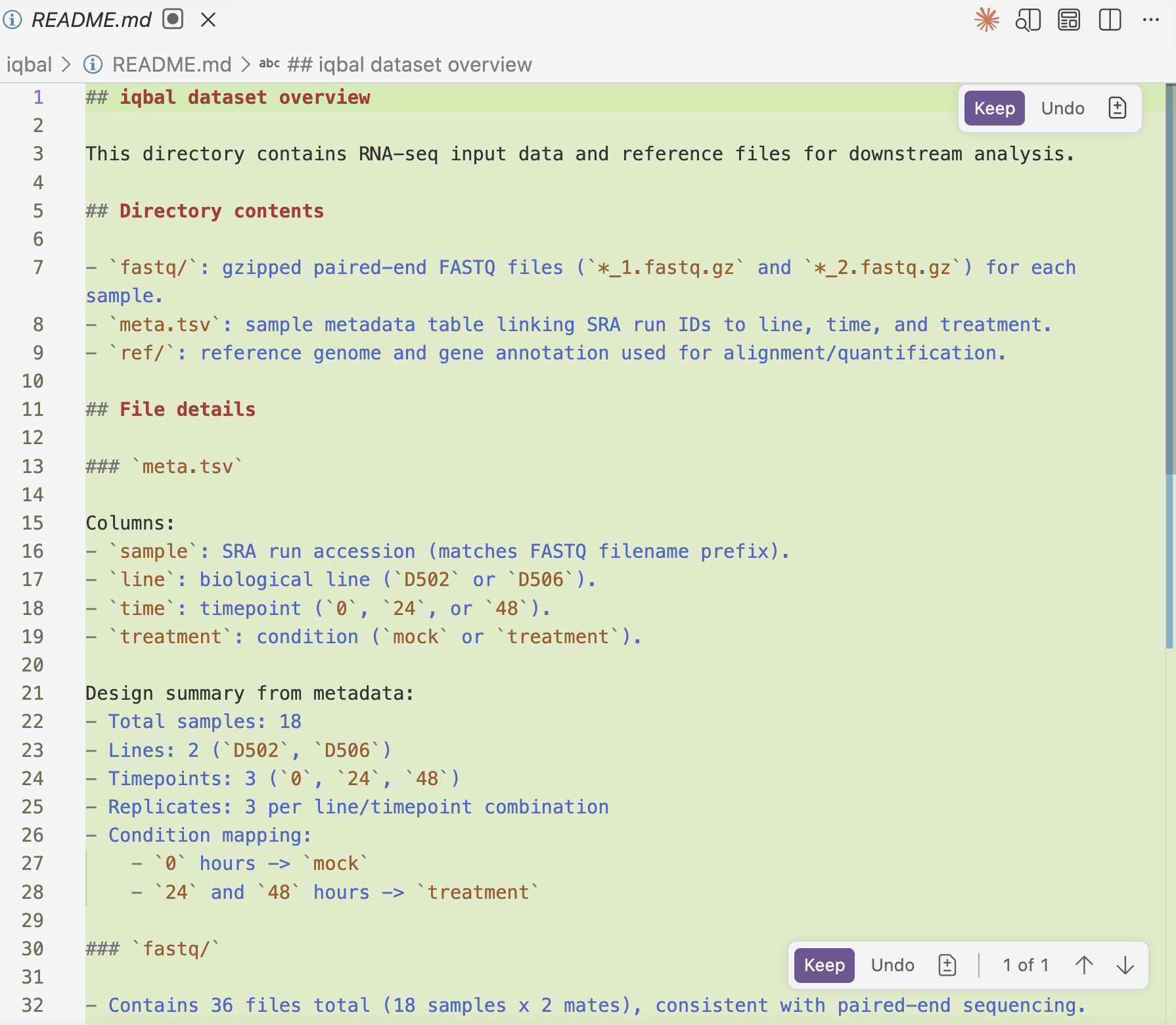
Task: Toggle diff view icon in top inline widget
Action: coord(1117,108)
